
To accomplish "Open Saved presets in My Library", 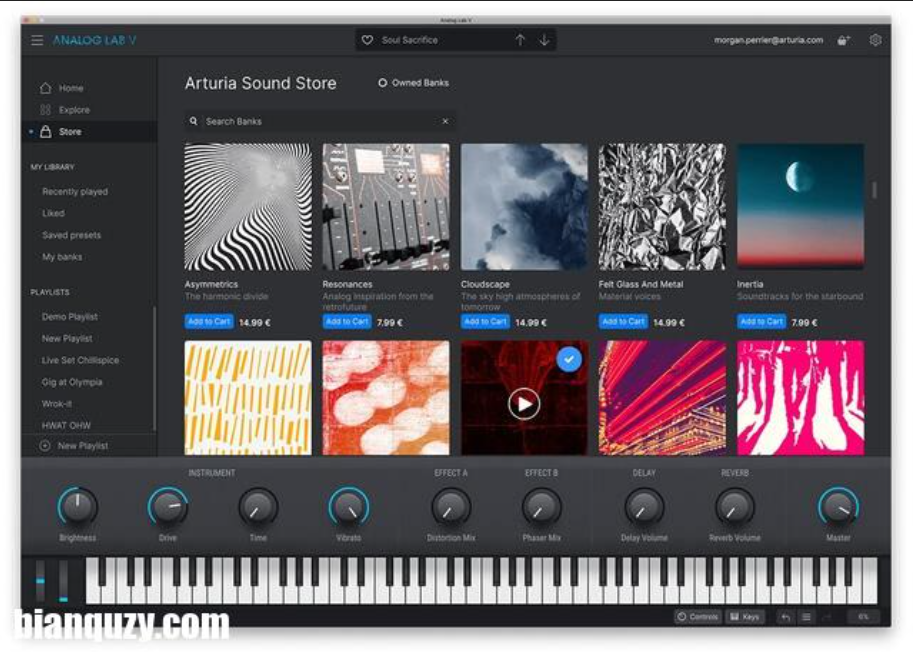I will [72, 235].
